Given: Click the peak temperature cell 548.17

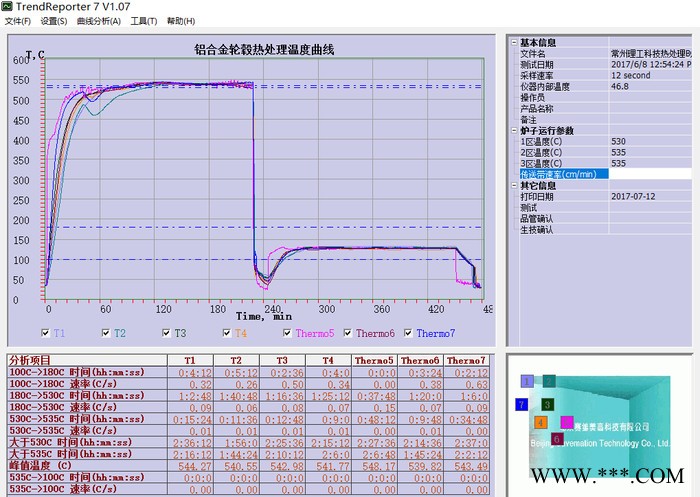Looking at the screenshot, I should click(x=374, y=466).
